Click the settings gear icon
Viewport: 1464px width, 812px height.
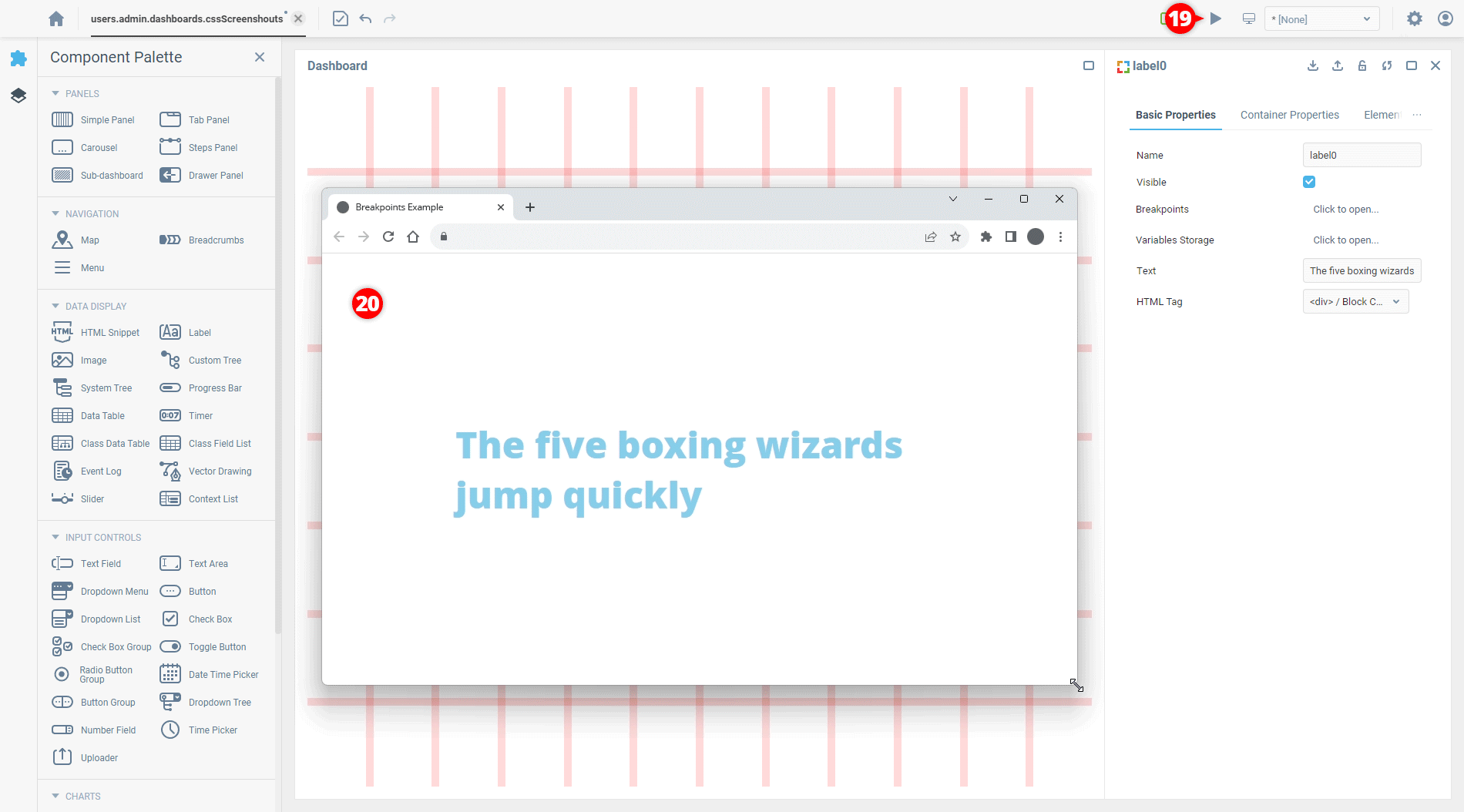[1414, 18]
